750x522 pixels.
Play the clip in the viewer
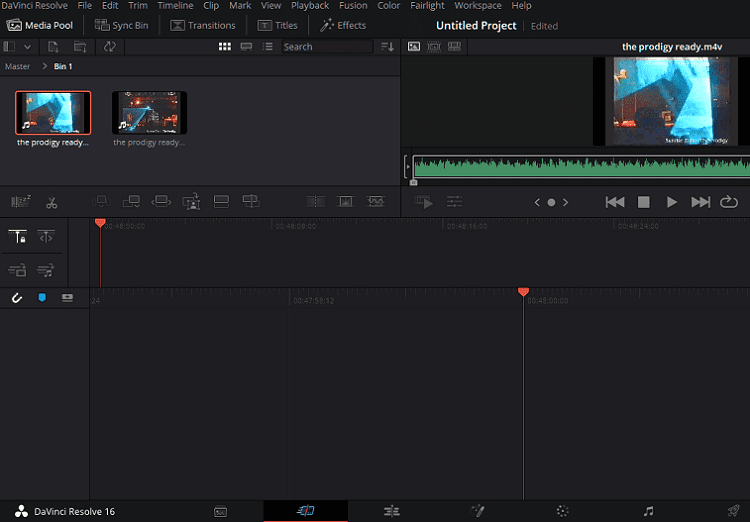coord(672,202)
